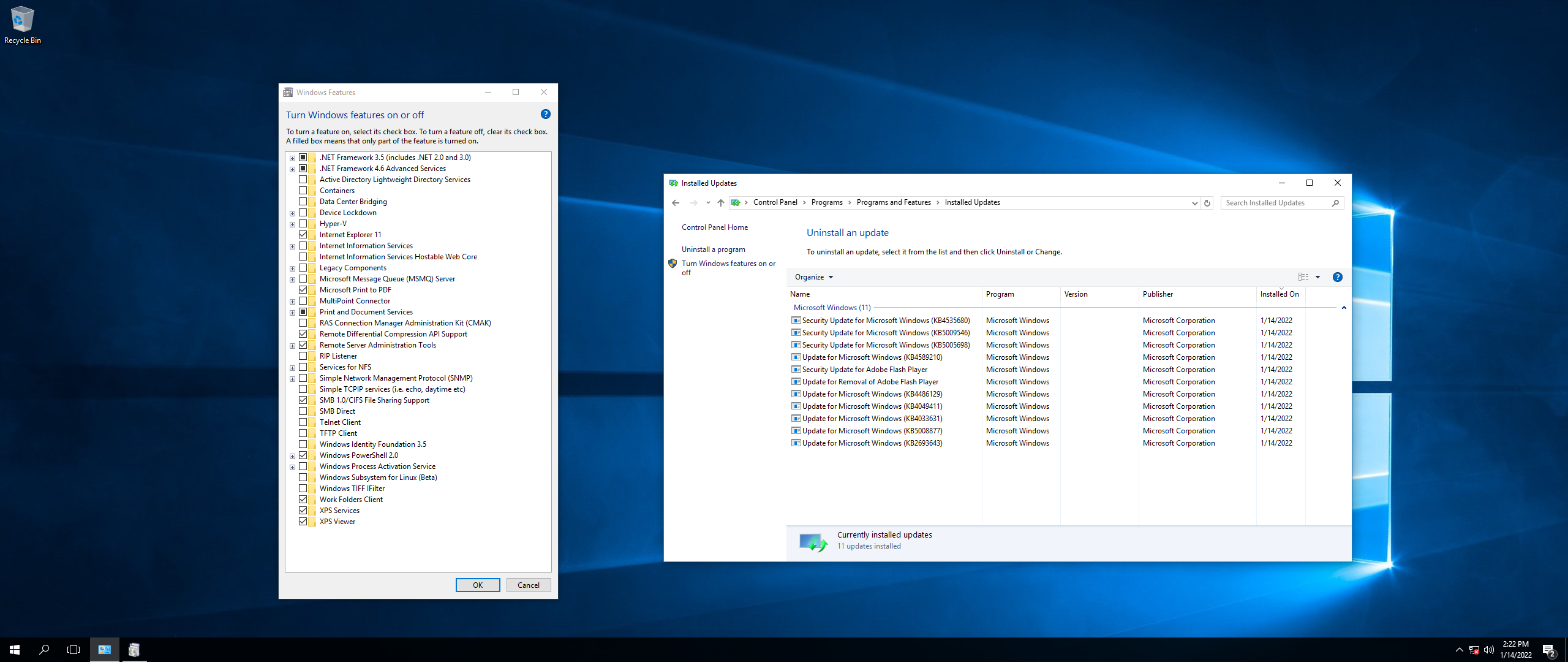Screen dimensions: 1568x662
Task: Click the Control Panel taskbar icon
Action: click(105, 650)
